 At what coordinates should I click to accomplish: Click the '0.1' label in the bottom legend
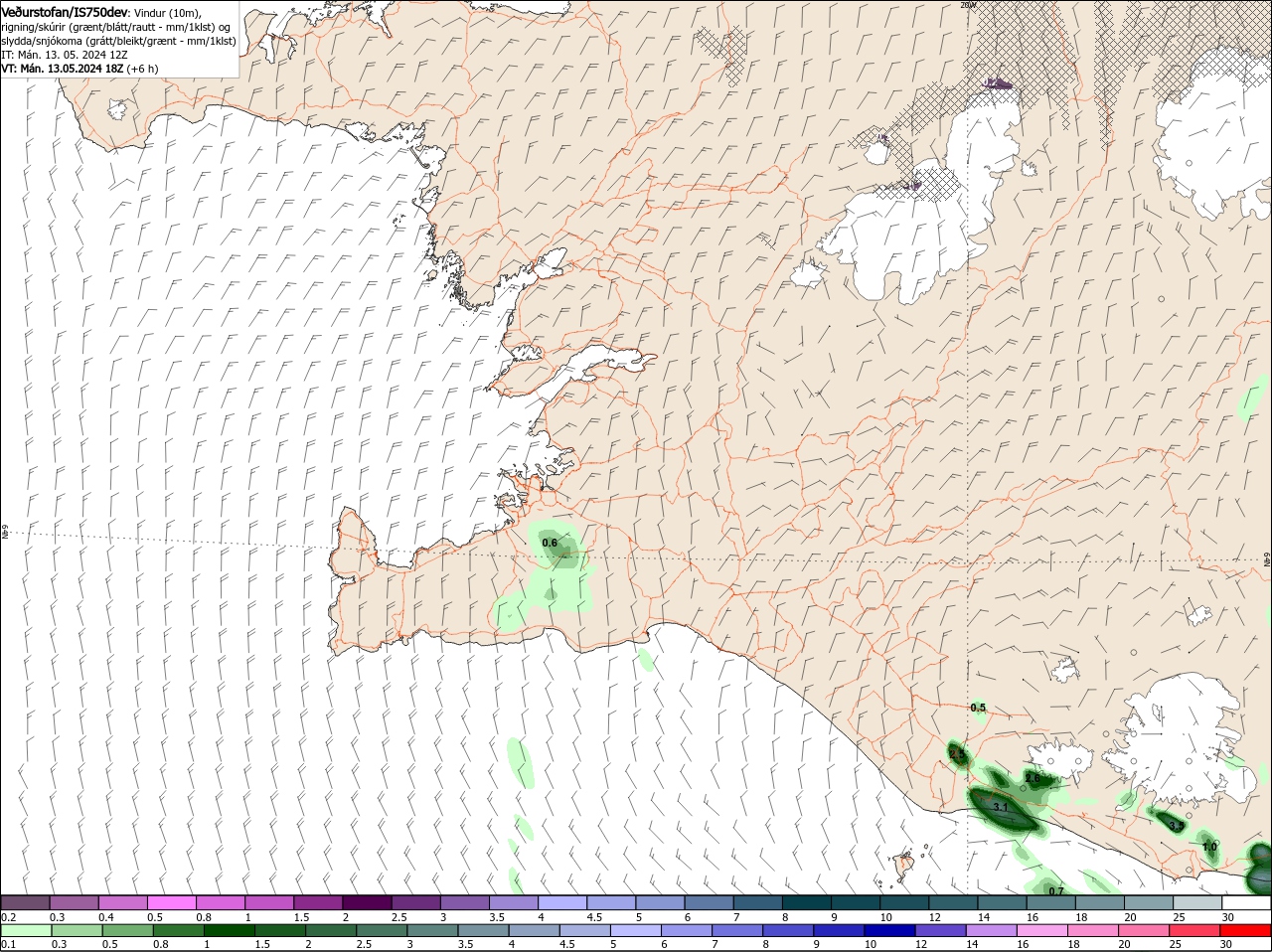tap(8, 944)
